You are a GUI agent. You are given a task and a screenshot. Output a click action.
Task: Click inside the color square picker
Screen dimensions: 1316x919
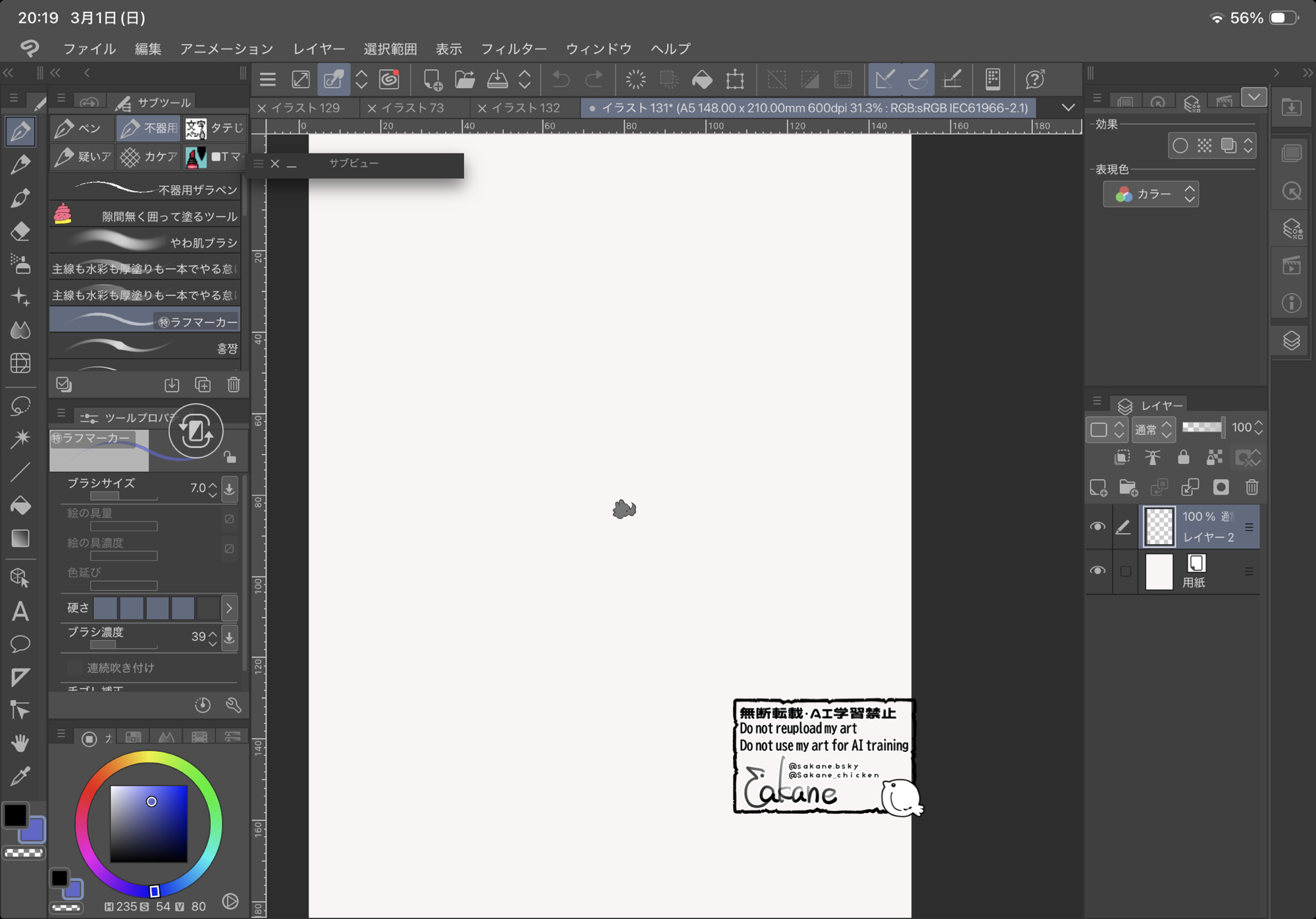[149, 824]
